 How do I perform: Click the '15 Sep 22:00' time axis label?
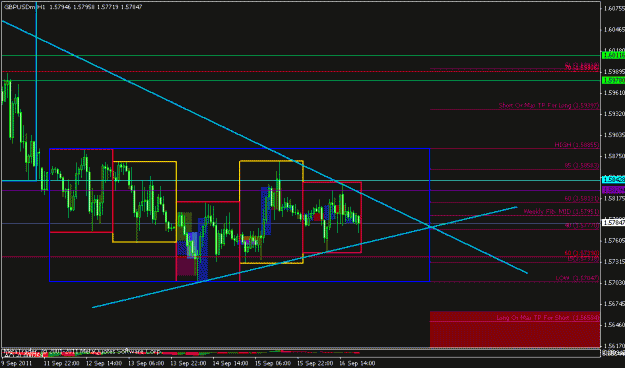[x=315, y=363]
